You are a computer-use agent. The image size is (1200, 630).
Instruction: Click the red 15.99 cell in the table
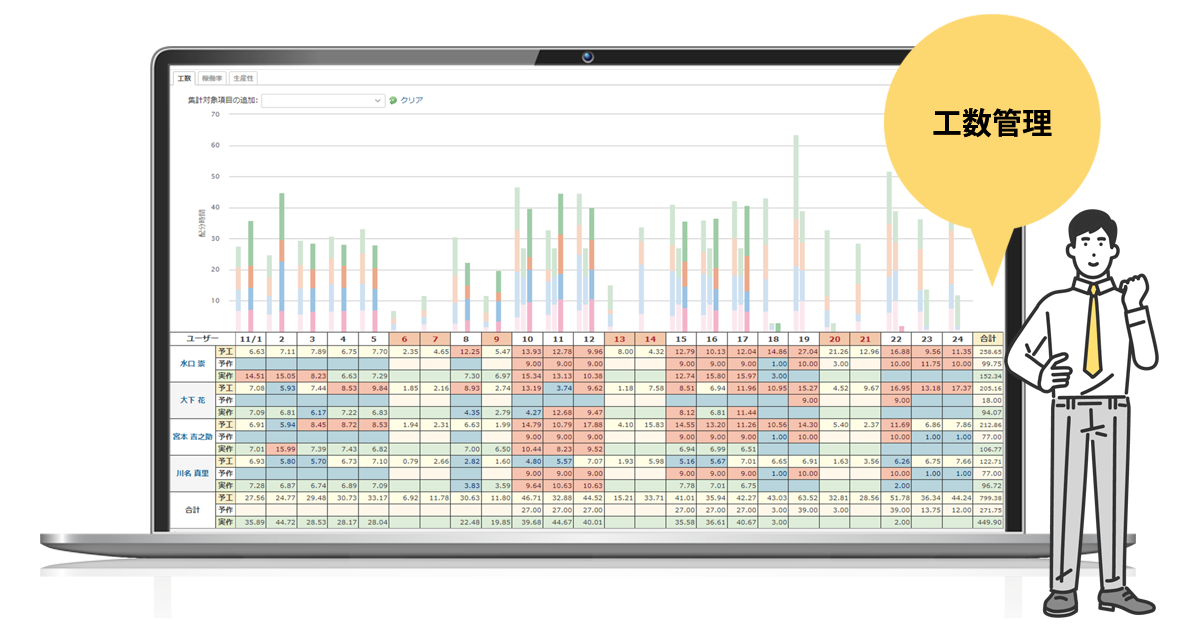click(x=287, y=449)
